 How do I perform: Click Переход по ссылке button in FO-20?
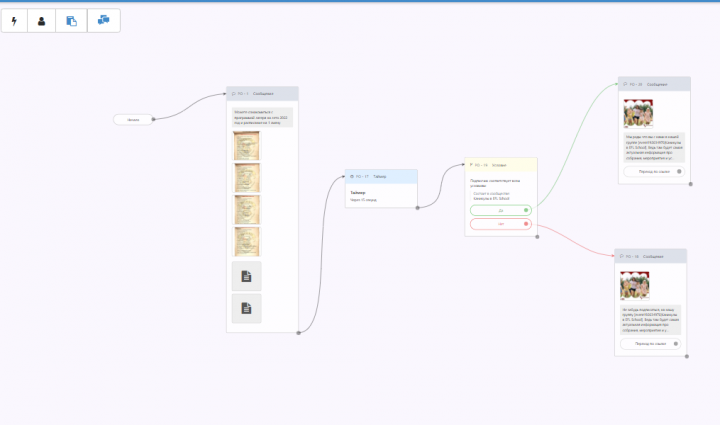(654, 172)
